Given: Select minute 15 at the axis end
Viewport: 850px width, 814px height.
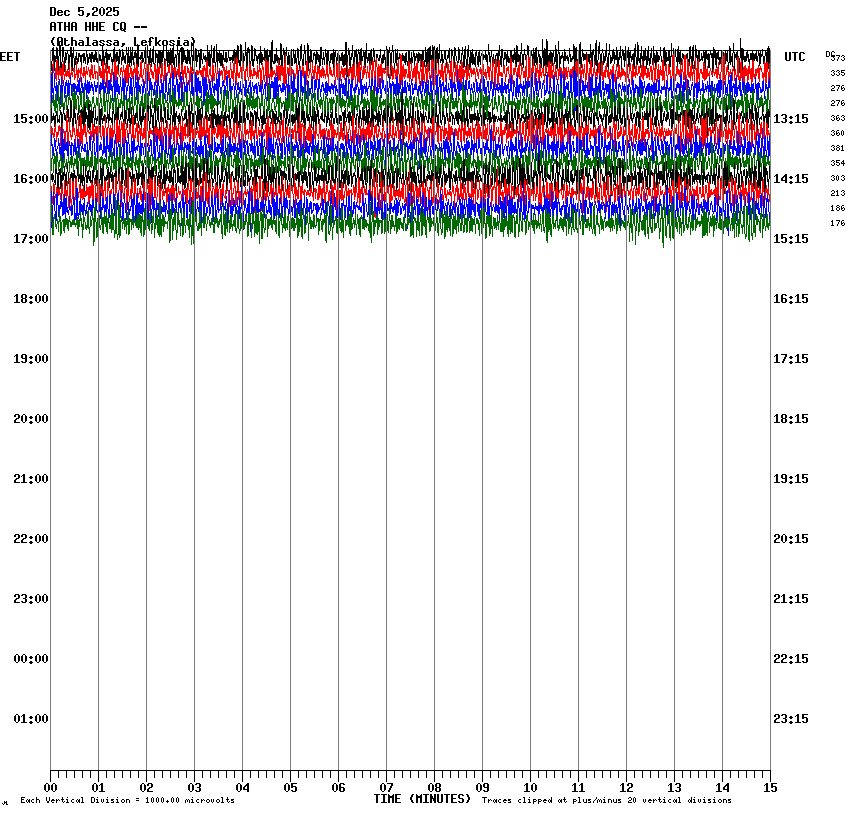Looking at the screenshot, I should click(770, 788).
